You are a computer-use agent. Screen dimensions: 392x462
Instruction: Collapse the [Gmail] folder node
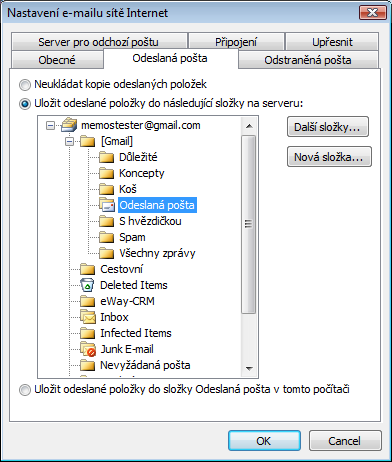[x=69, y=142]
